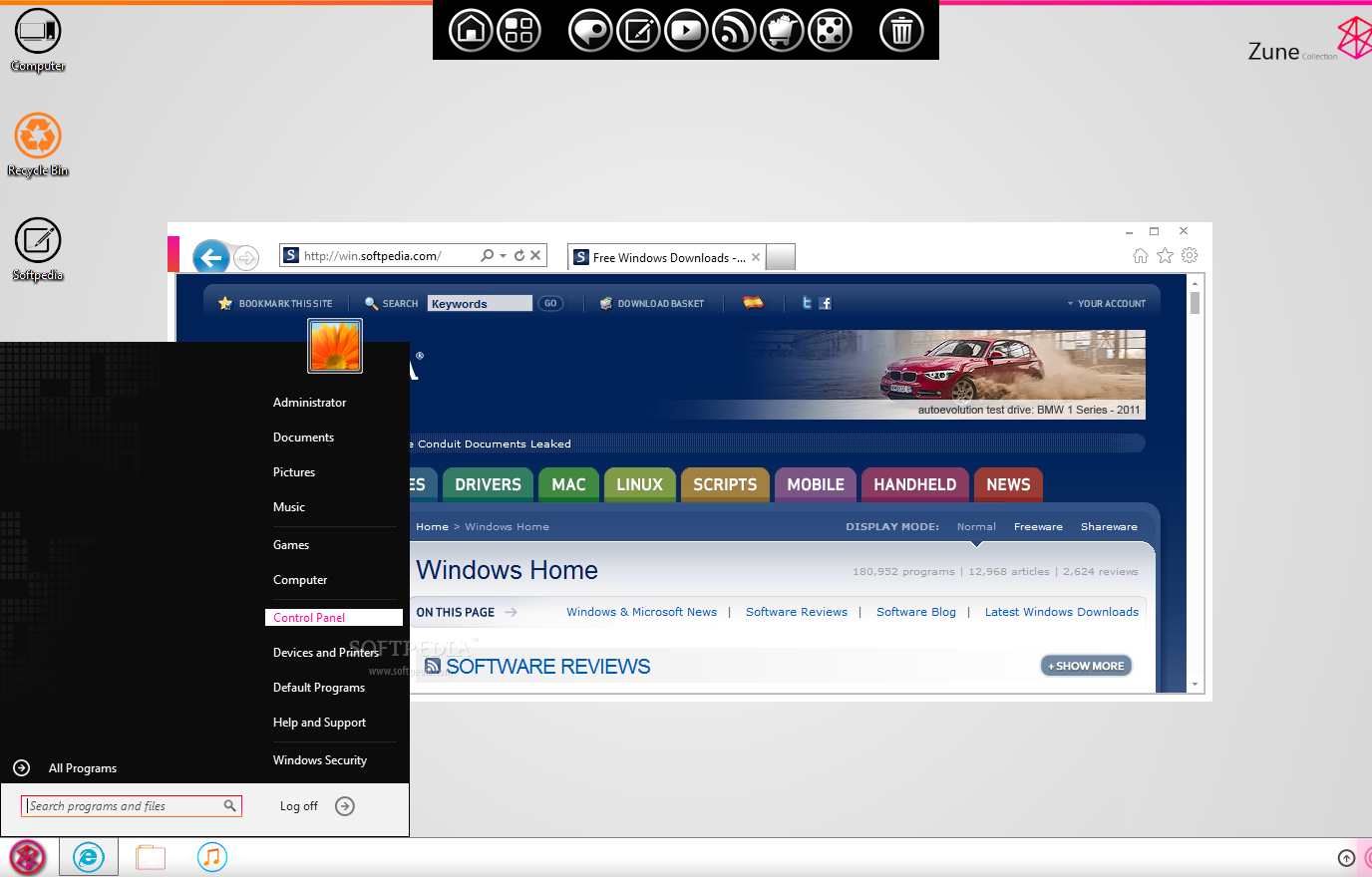Open the Drivers tab on Softpedia
The height and width of the screenshot is (877, 1372).
[488, 484]
